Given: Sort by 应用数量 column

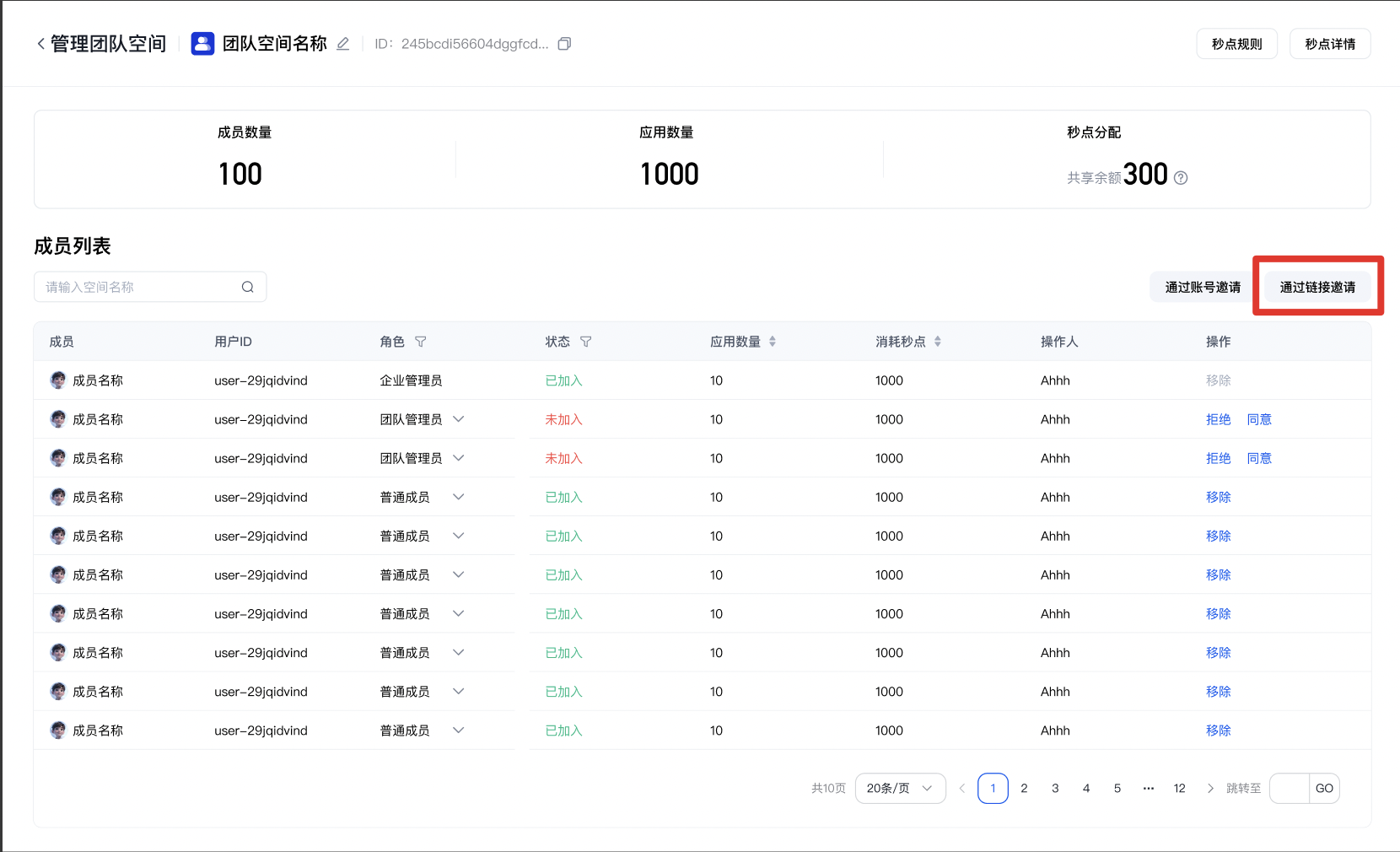Looking at the screenshot, I should [772, 342].
